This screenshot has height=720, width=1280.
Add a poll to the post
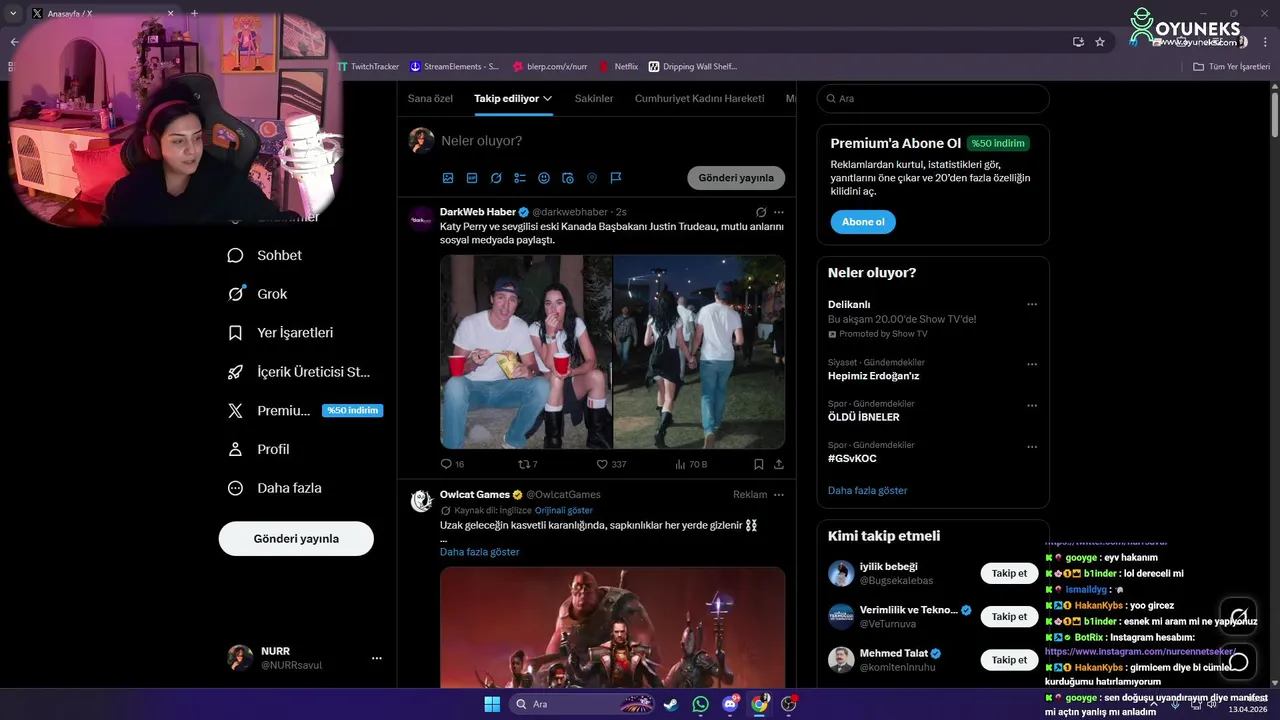coord(520,178)
